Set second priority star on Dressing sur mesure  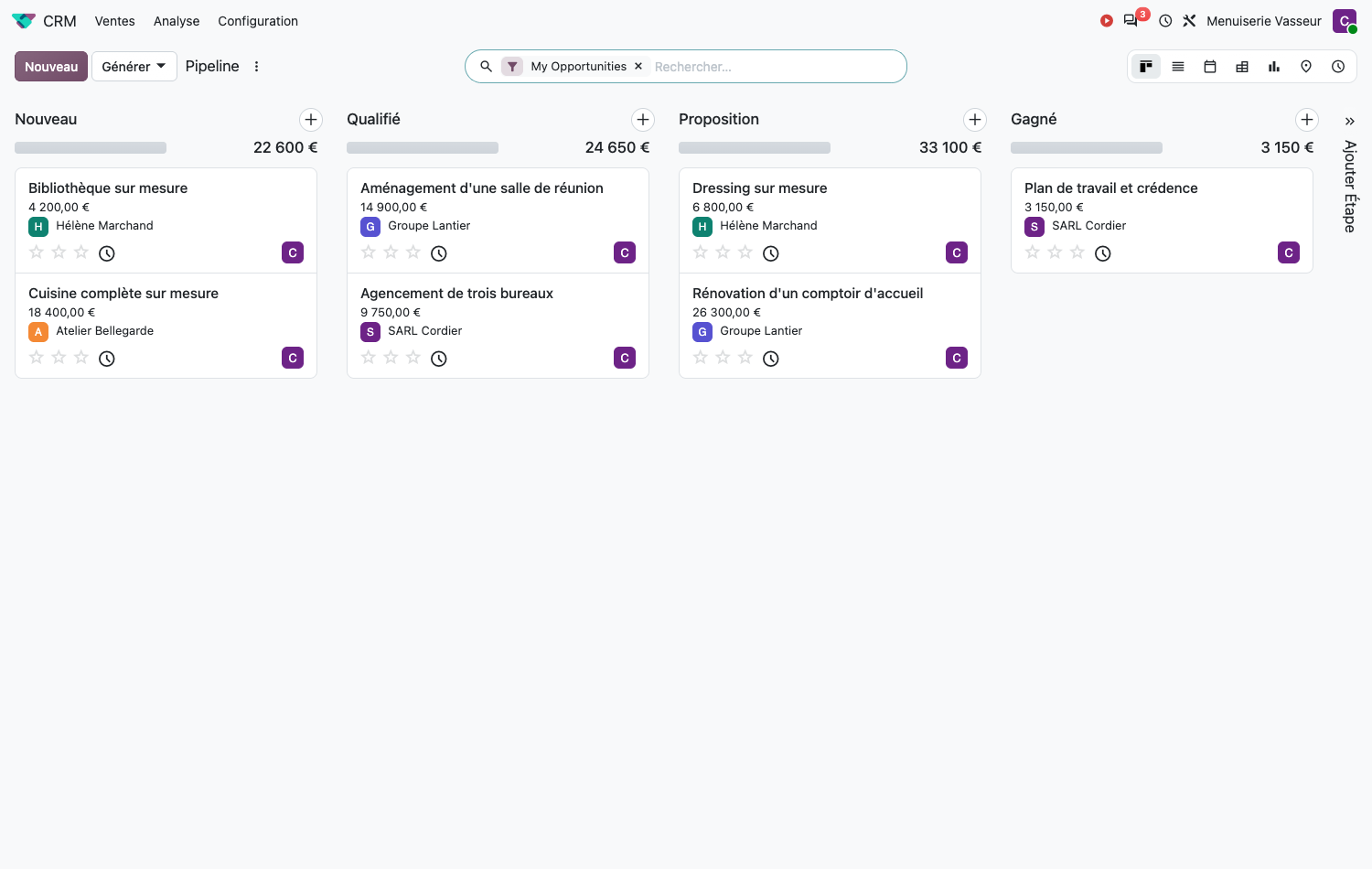click(x=723, y=252)
